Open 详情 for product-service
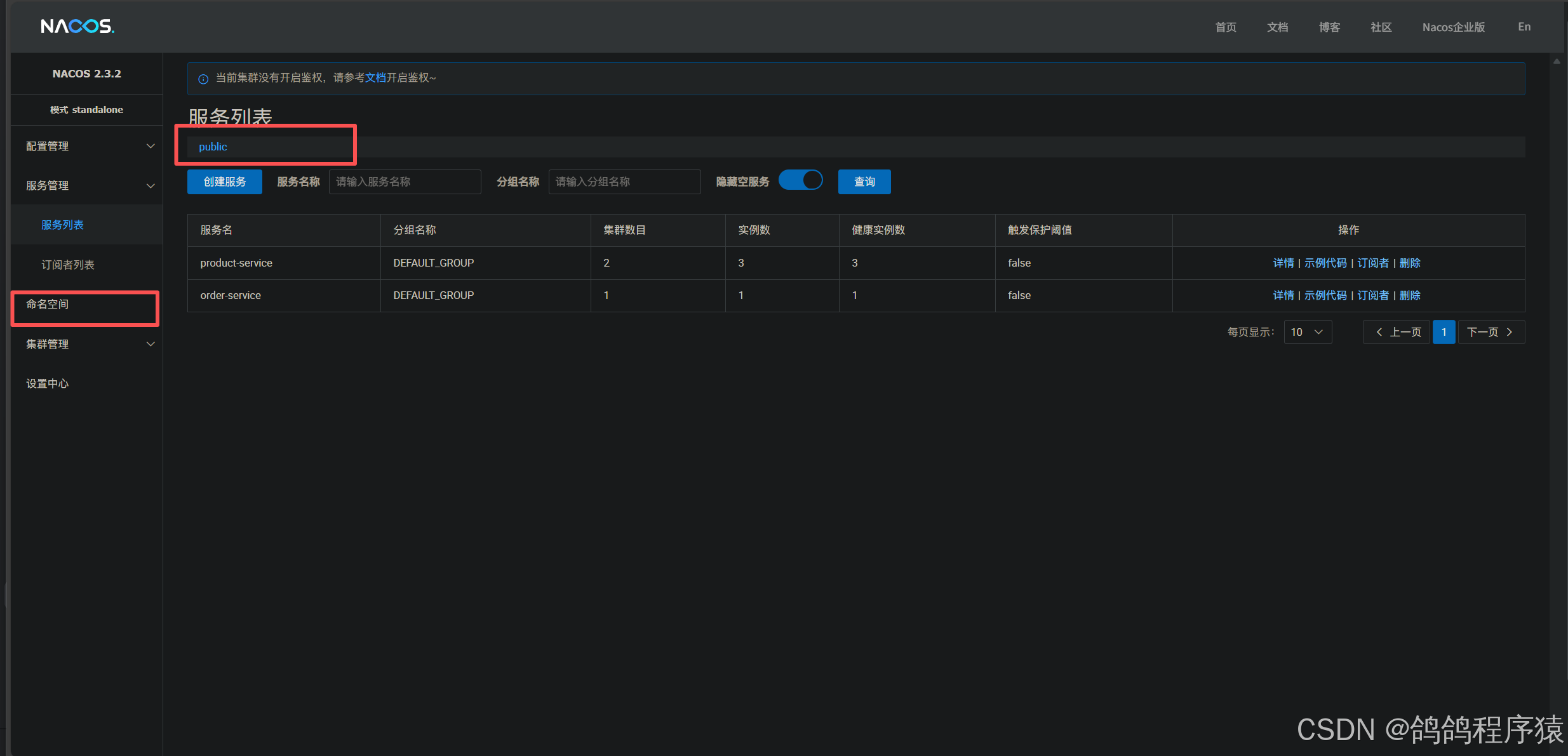This screenshot has height=756, width=1568. 1283,263
